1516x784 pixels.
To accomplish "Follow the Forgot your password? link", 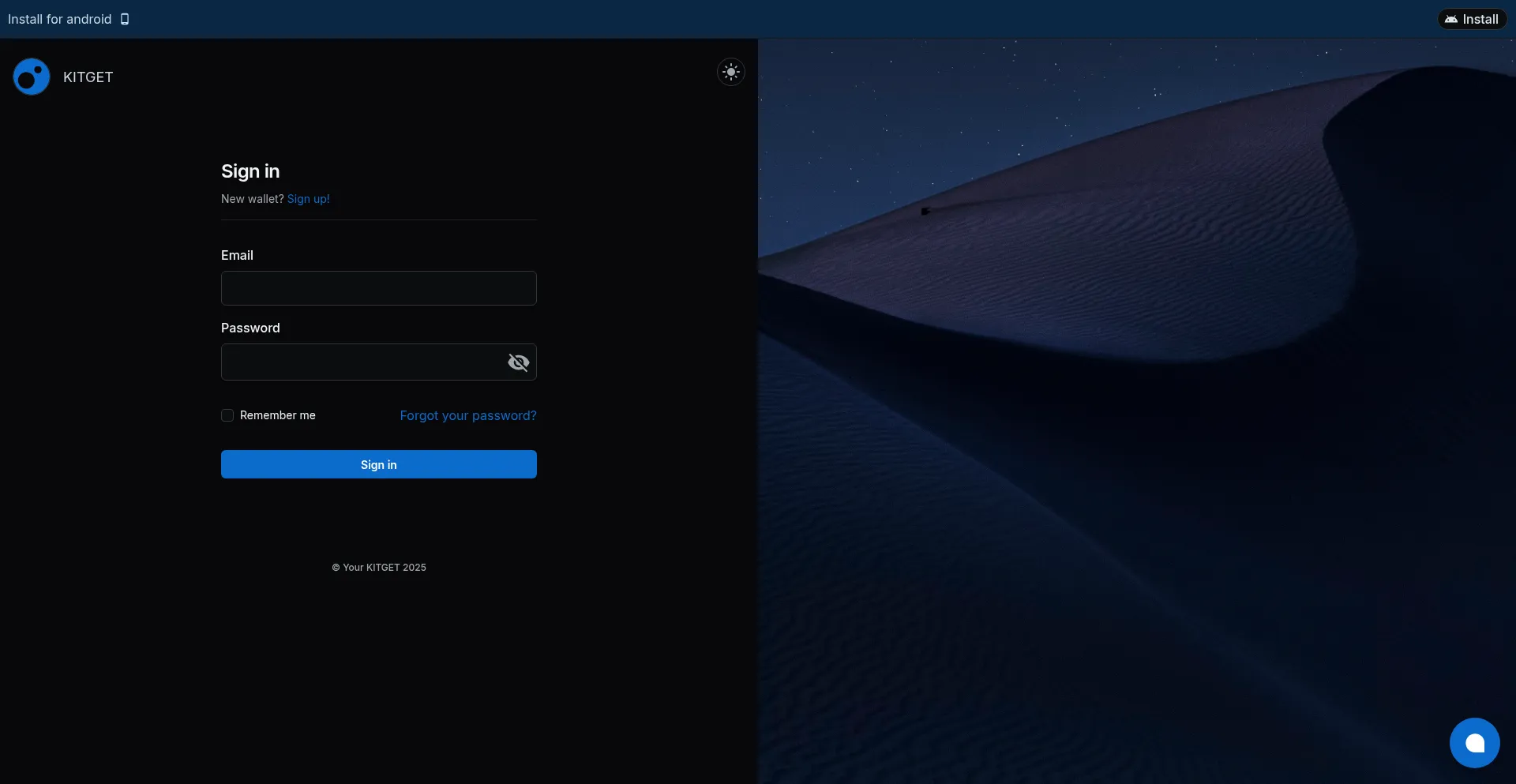I will click(467, 415).
